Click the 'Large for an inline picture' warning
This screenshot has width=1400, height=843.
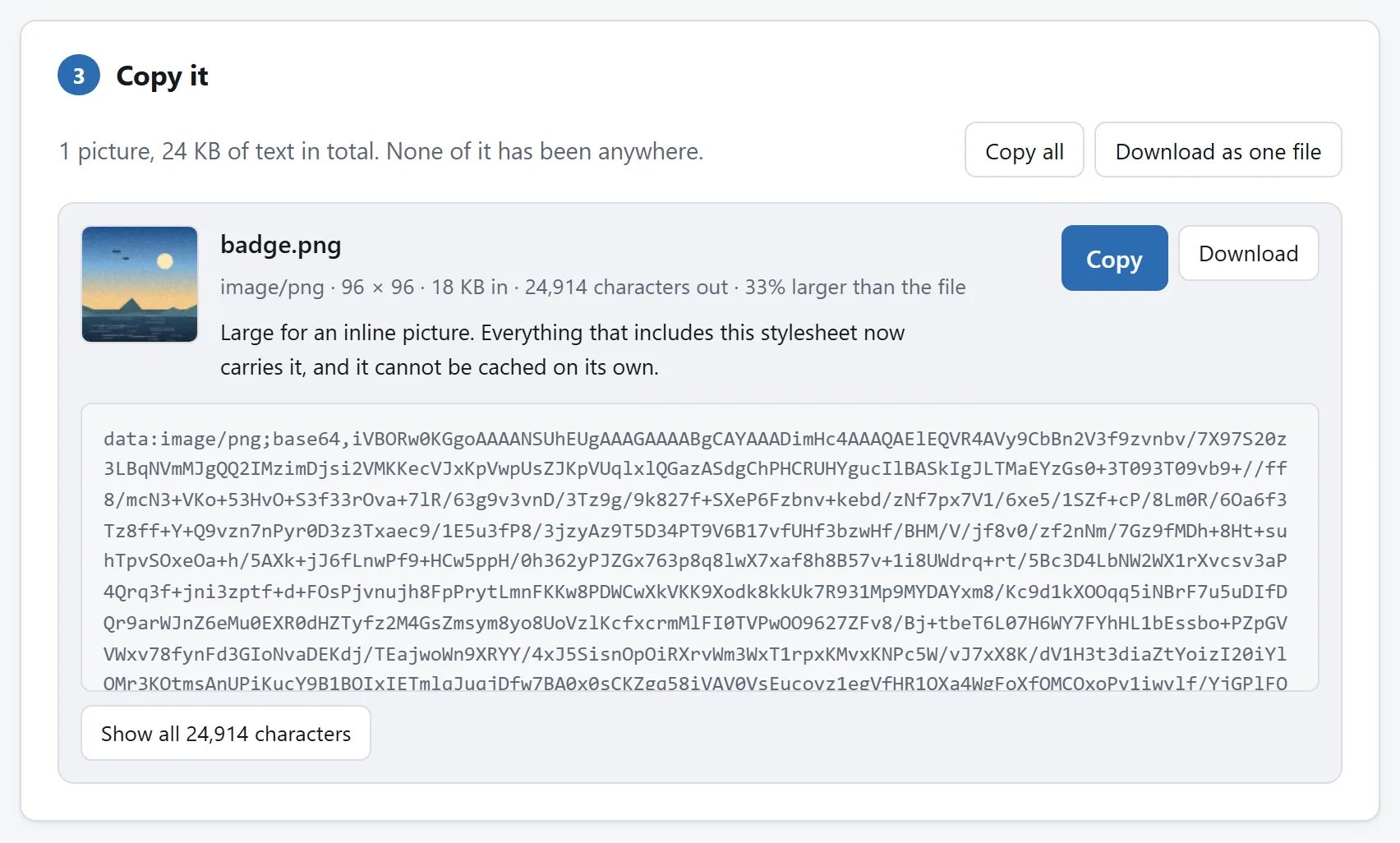tap(563, 350)
